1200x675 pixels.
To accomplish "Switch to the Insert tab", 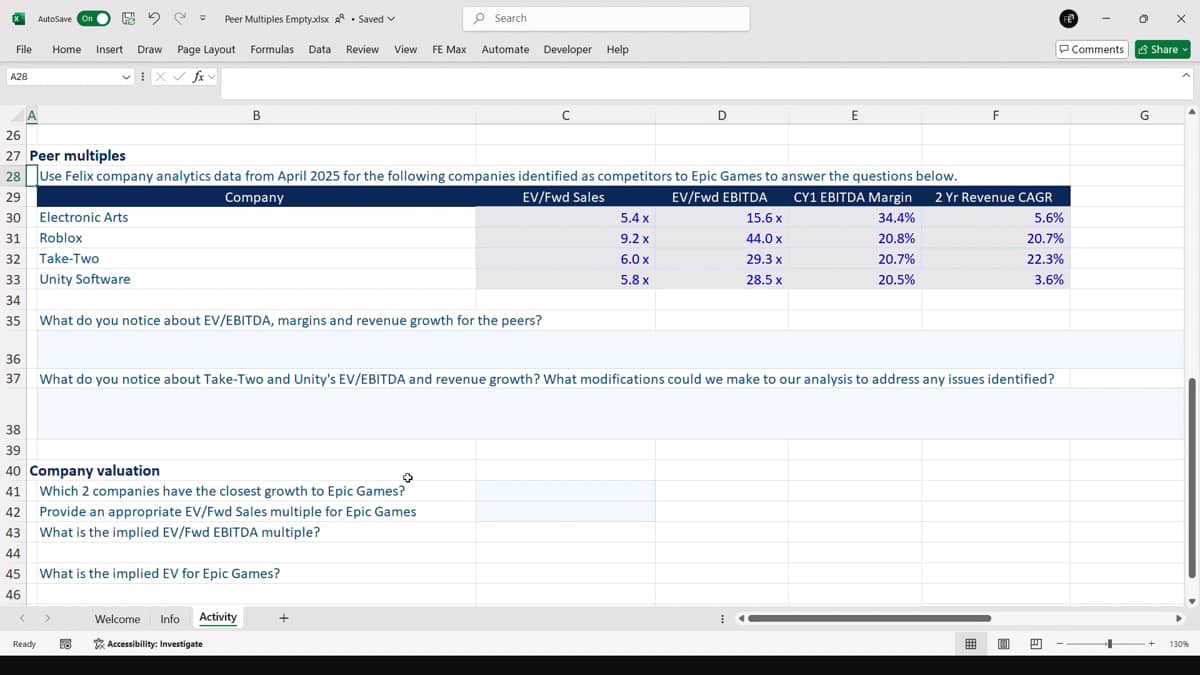I will (x=110, y=49).
